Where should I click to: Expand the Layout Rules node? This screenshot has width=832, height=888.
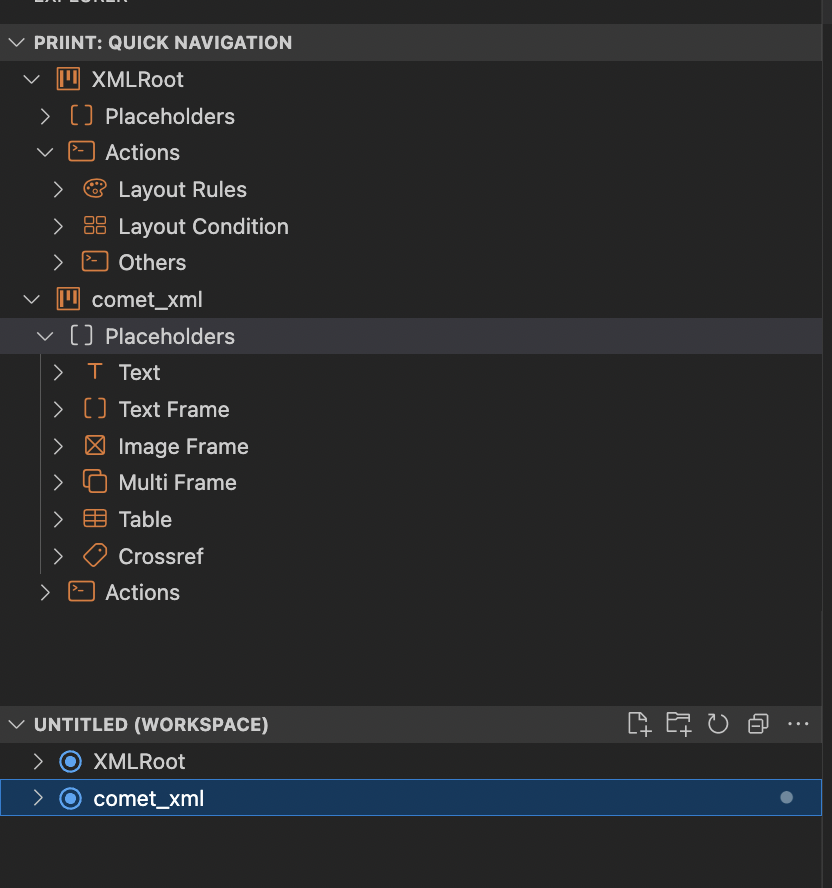point(58,189)
